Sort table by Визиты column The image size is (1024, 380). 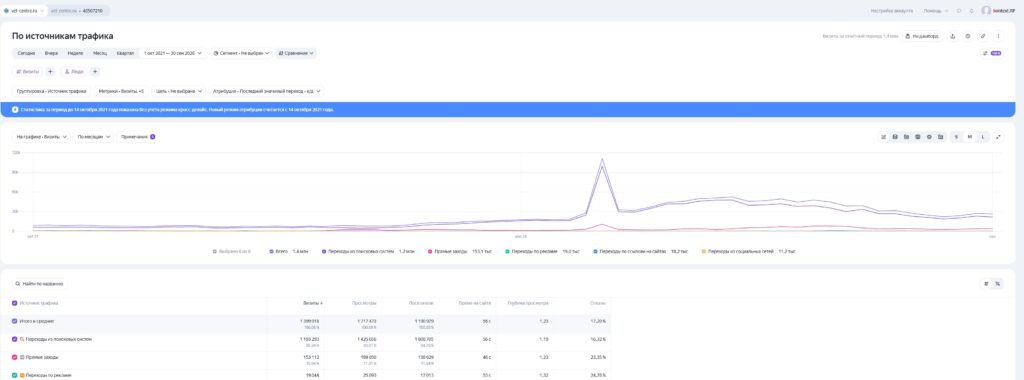point(313,303)
